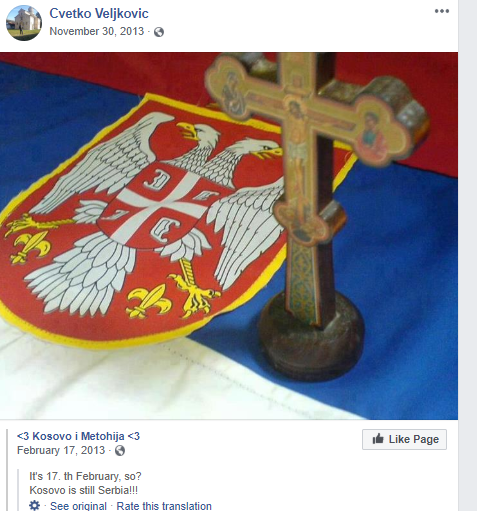Open Cvetko Veljkovic's profile picture avatar
The image size is (477, 511).
click(24, 23)
